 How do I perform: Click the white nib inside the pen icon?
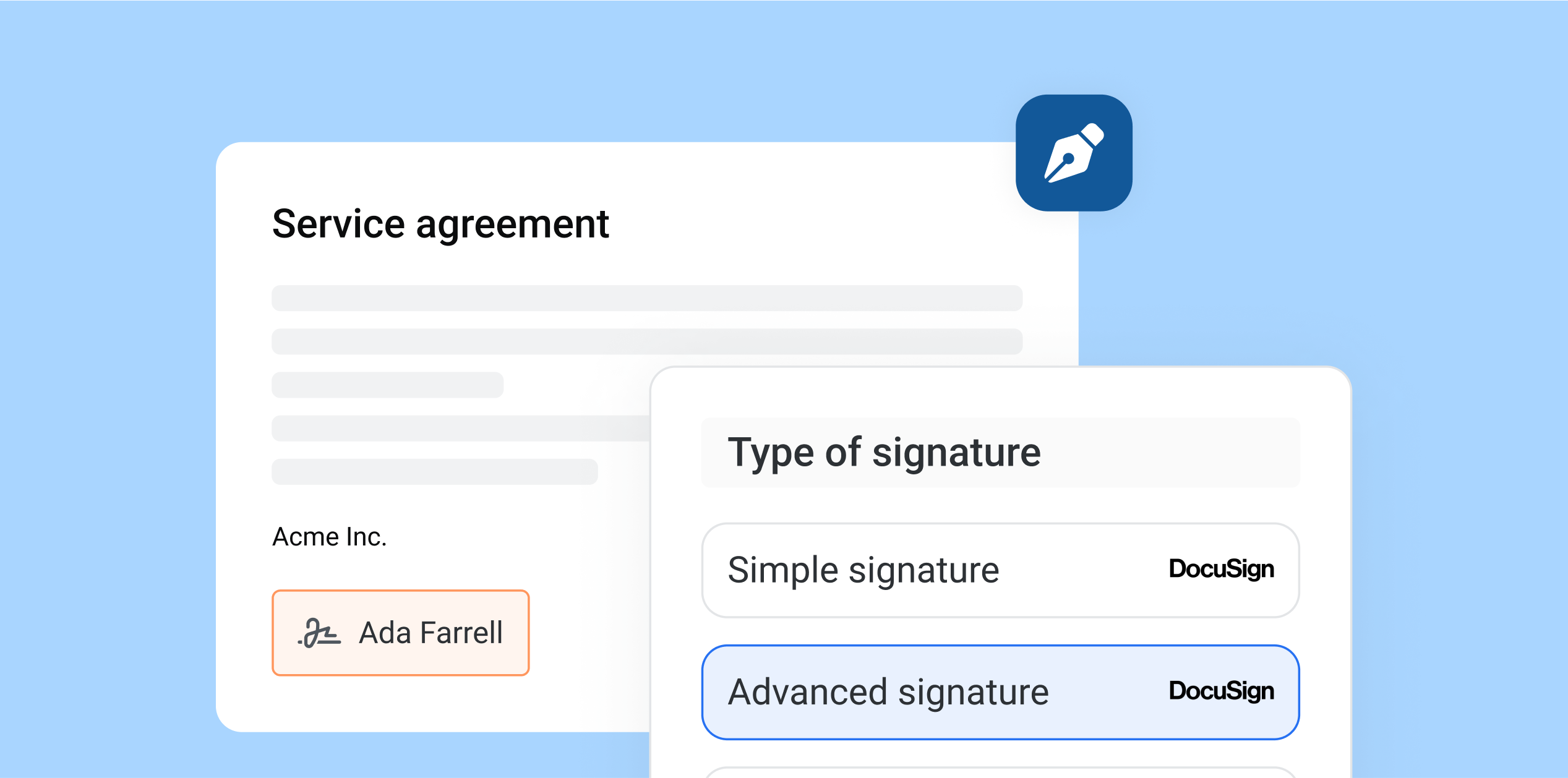coord(1074,153)
